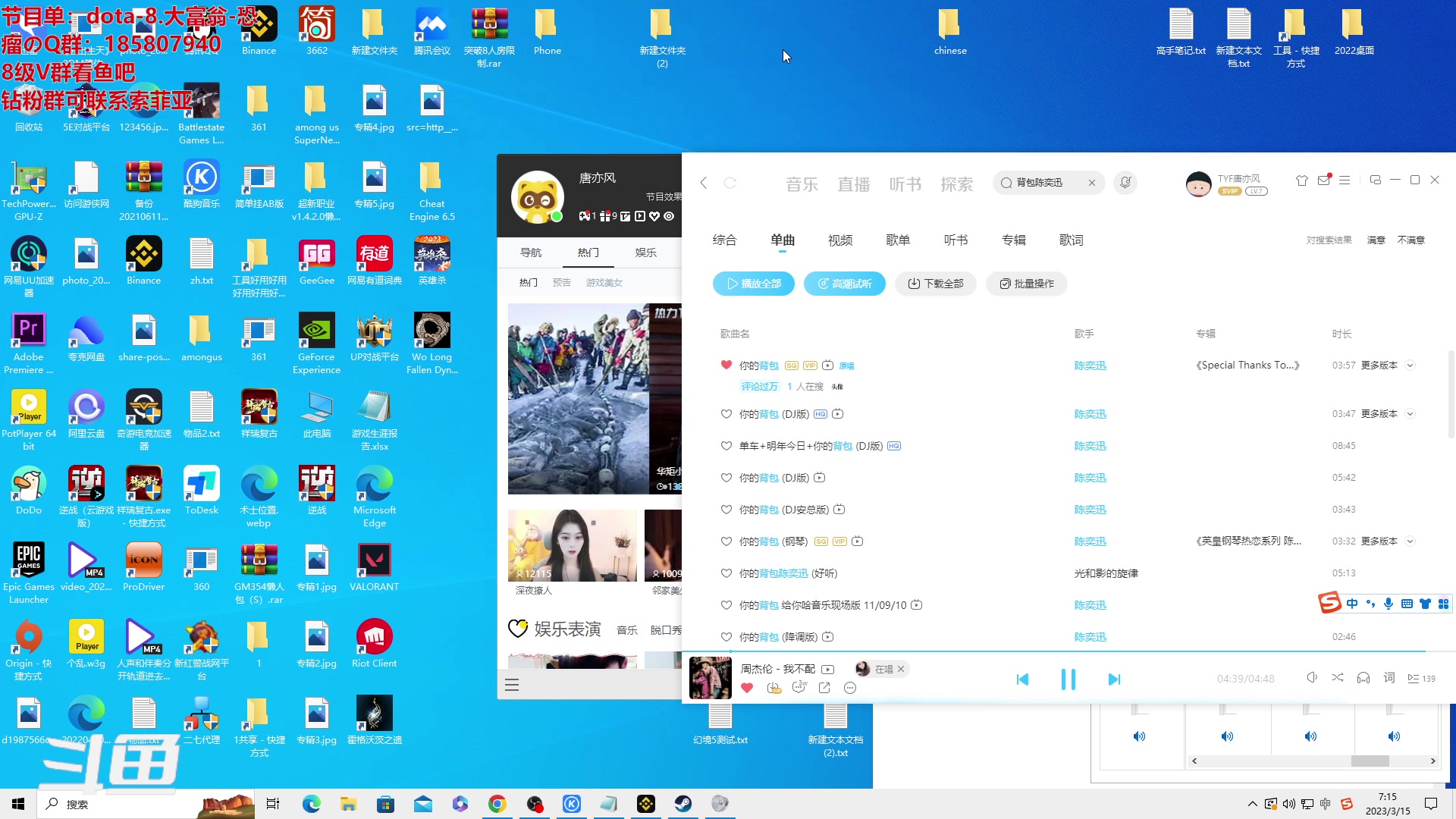Open the main menu hamburger icon in Kugou
The width and height of the screenshot is (1456, 819).
click(1345, 180)
